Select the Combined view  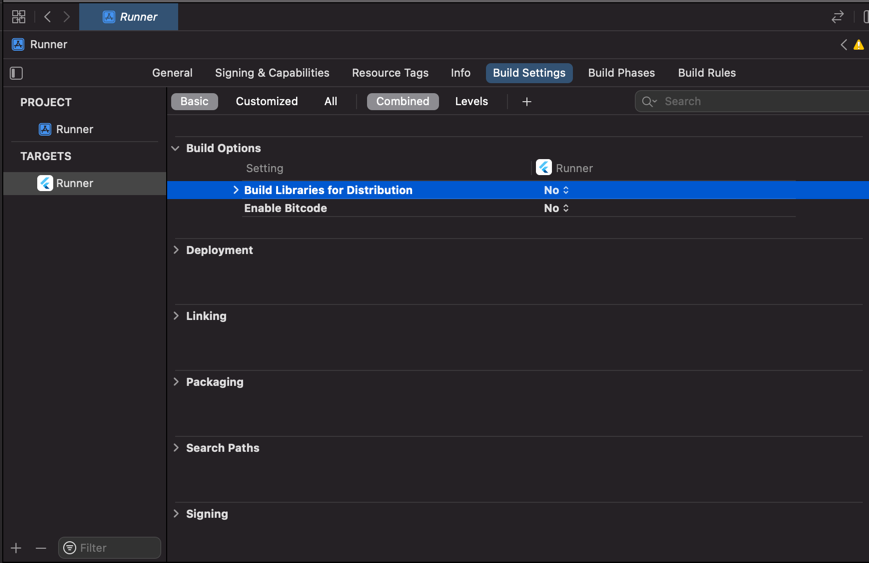tap(403, 101)
